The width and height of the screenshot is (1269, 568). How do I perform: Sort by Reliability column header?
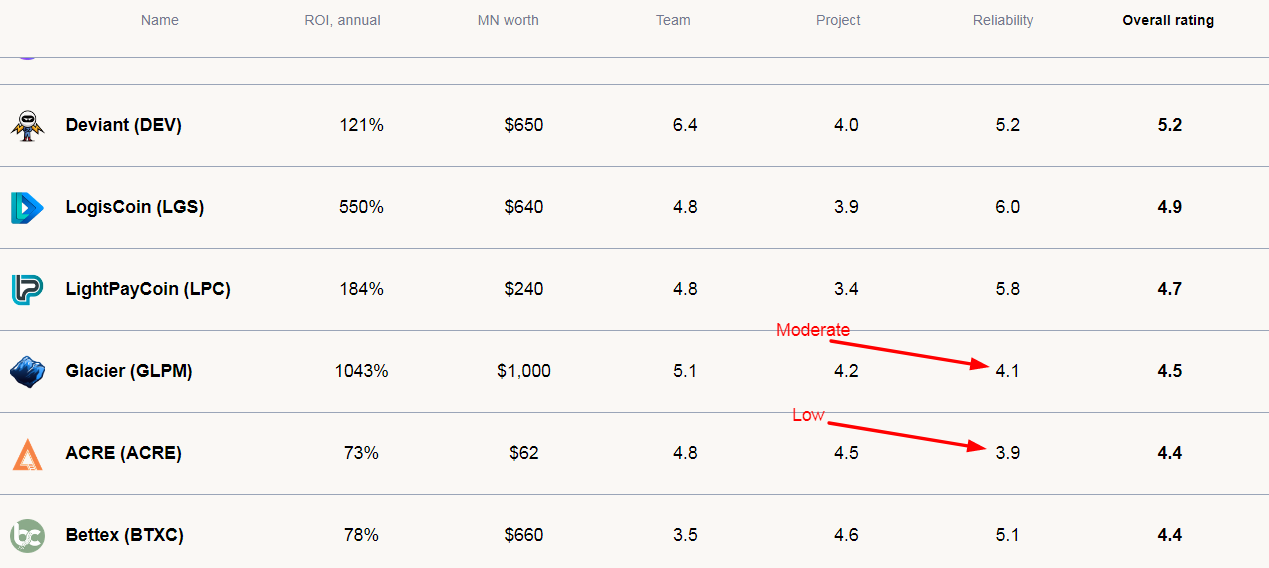click(1003, 20)
